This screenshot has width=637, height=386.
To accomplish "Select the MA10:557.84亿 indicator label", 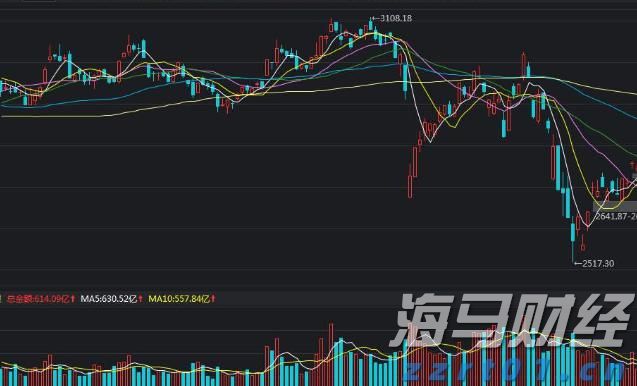I will [x=182, y=299].
